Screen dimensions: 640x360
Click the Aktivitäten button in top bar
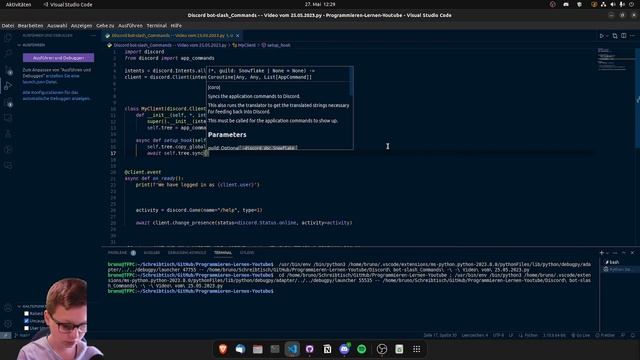[x=18, y=4]
